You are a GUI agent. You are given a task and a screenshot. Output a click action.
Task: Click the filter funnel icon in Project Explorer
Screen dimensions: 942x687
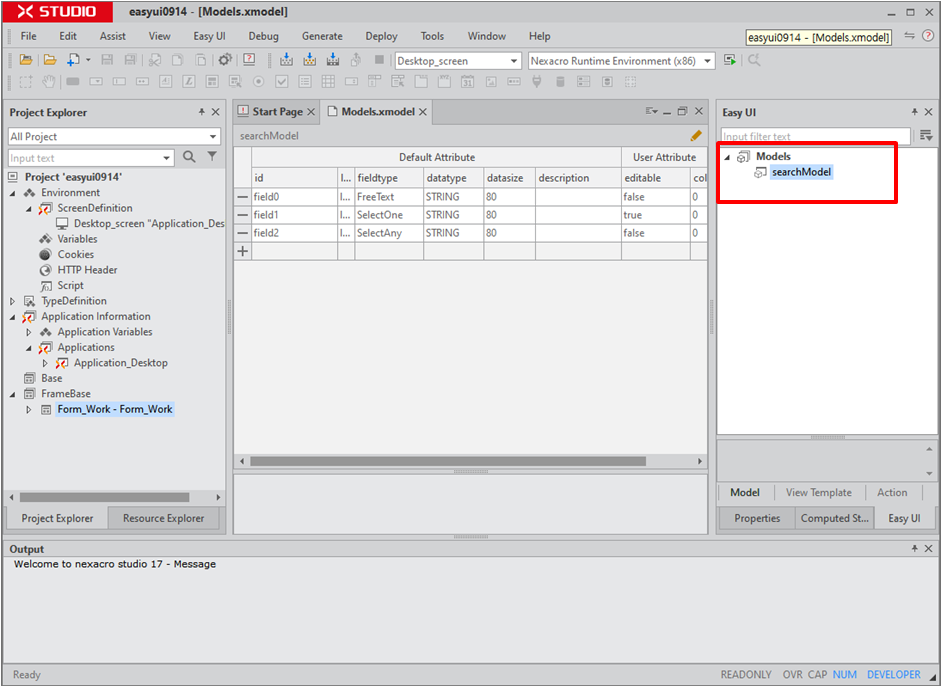pyautogui.click(x=212, y=157)
